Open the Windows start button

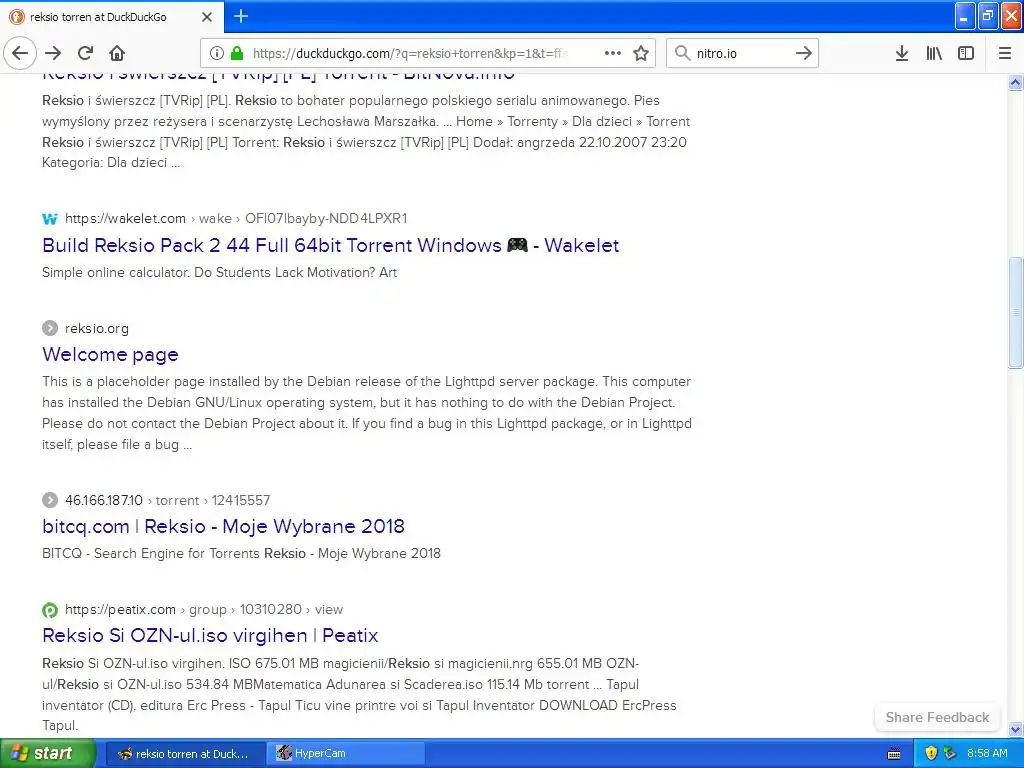coord(47,753)
